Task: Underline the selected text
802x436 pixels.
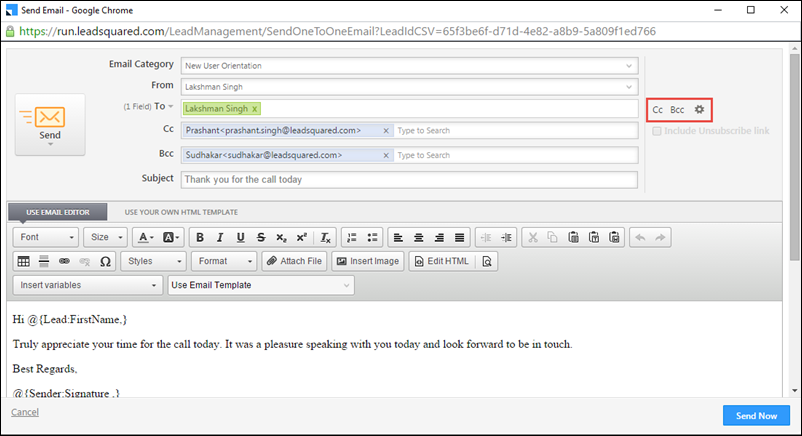Action: coord(240,237)
